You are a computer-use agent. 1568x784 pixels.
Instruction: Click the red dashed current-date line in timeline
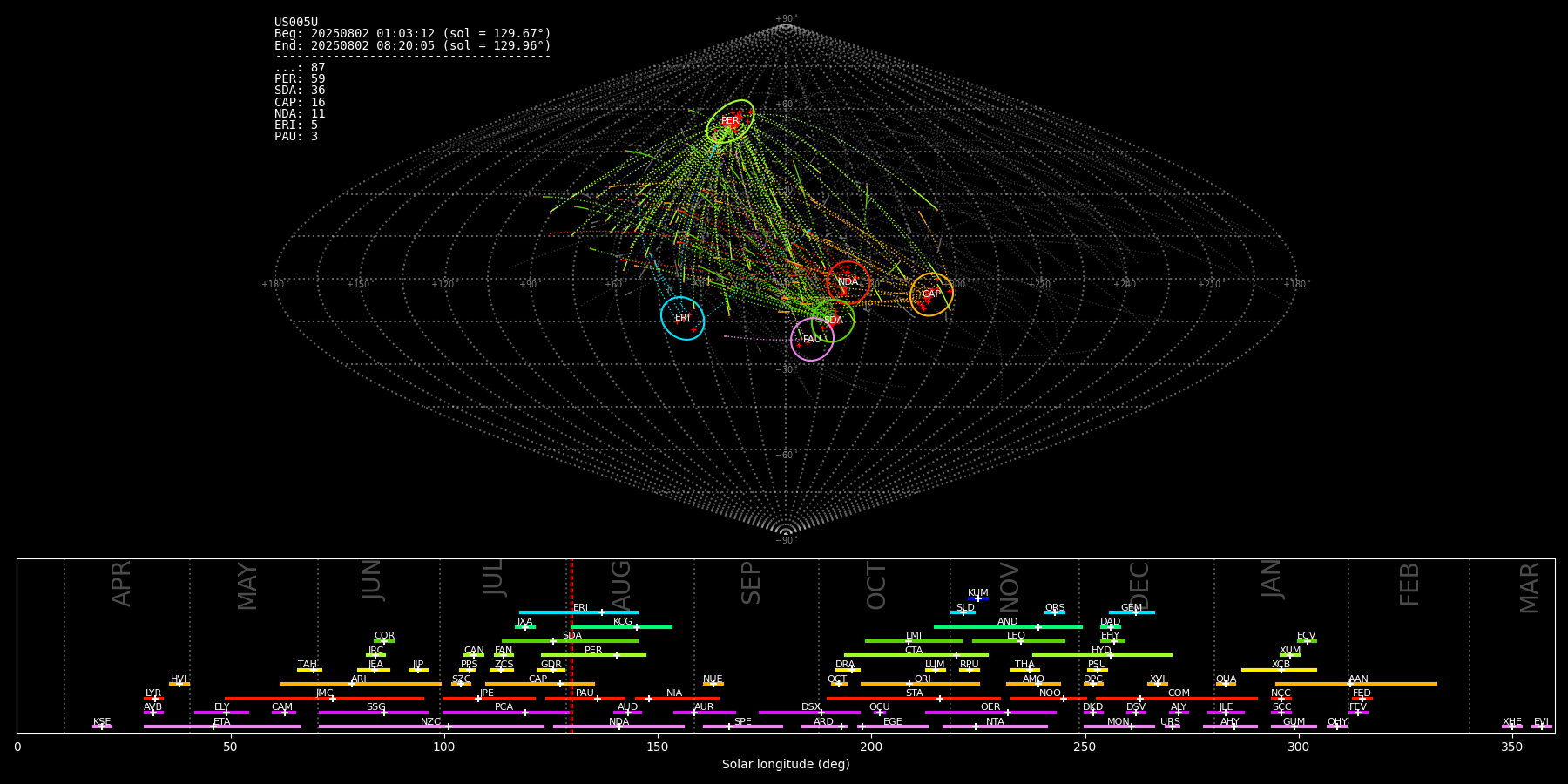[571, 645]
